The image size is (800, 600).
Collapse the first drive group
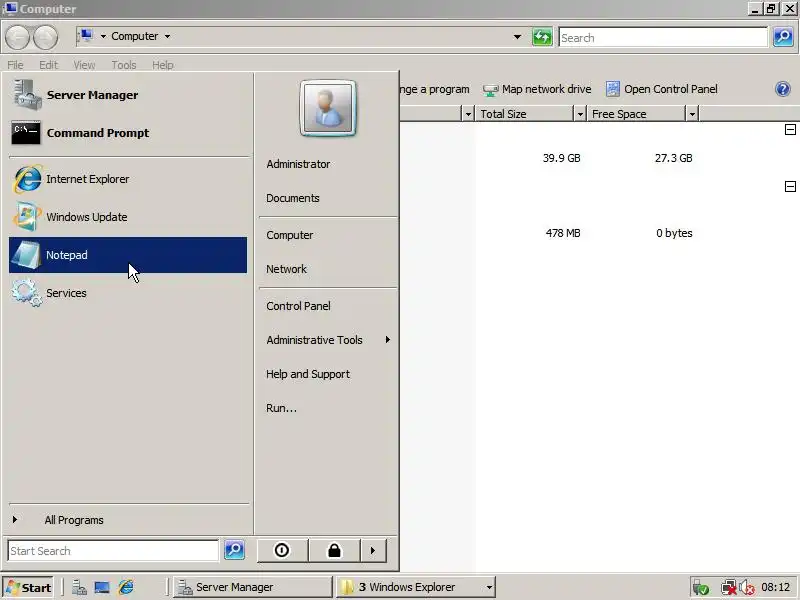pos(790,130)
